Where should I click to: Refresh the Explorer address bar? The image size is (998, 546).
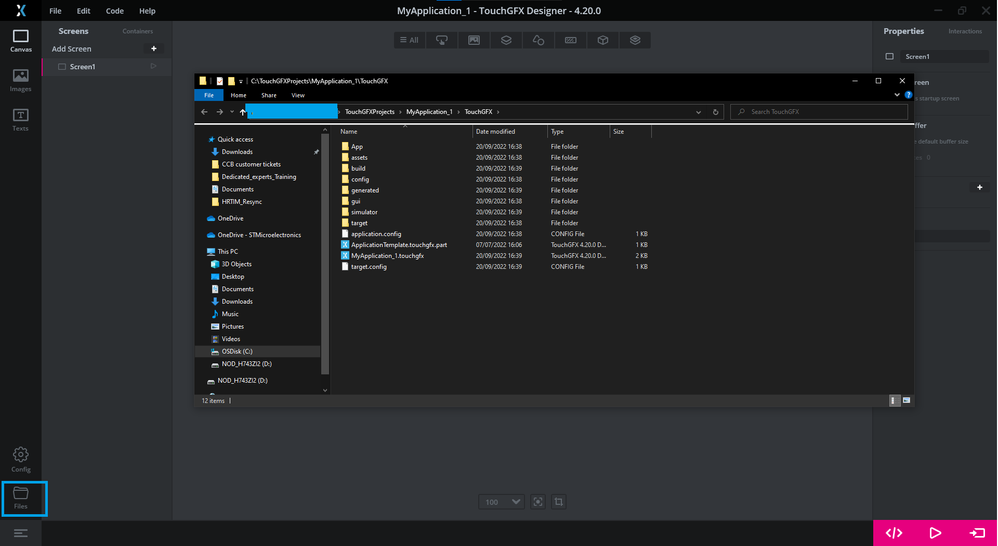click(715, 112)
